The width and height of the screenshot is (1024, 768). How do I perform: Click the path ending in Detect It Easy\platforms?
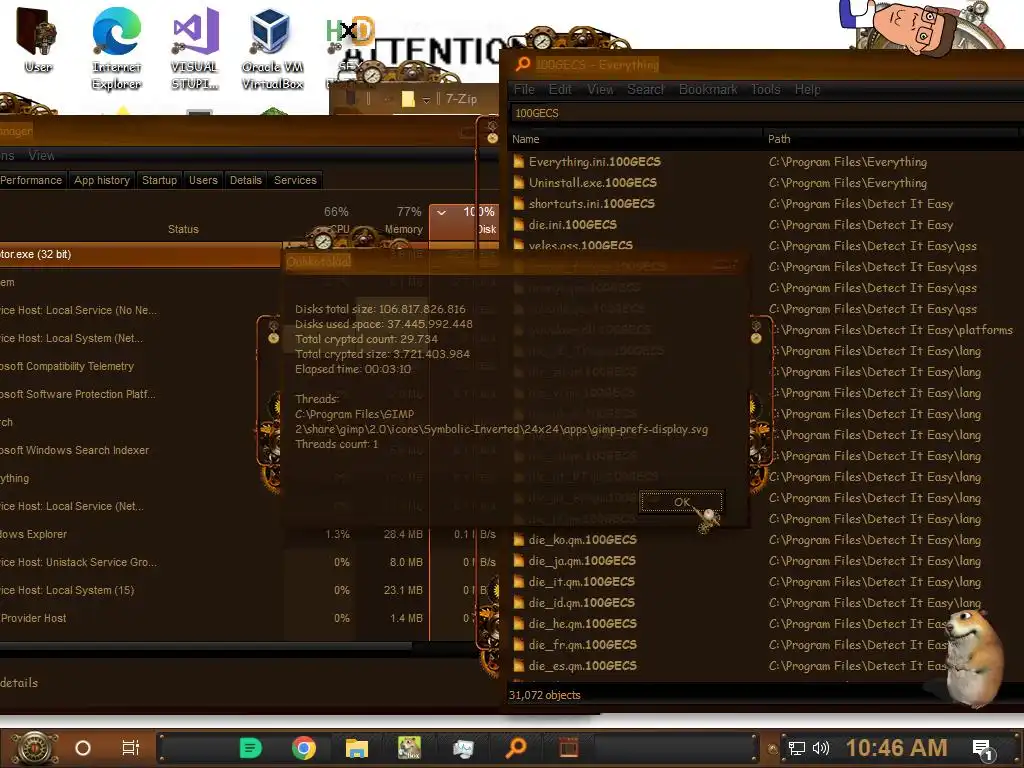(893, 330)
